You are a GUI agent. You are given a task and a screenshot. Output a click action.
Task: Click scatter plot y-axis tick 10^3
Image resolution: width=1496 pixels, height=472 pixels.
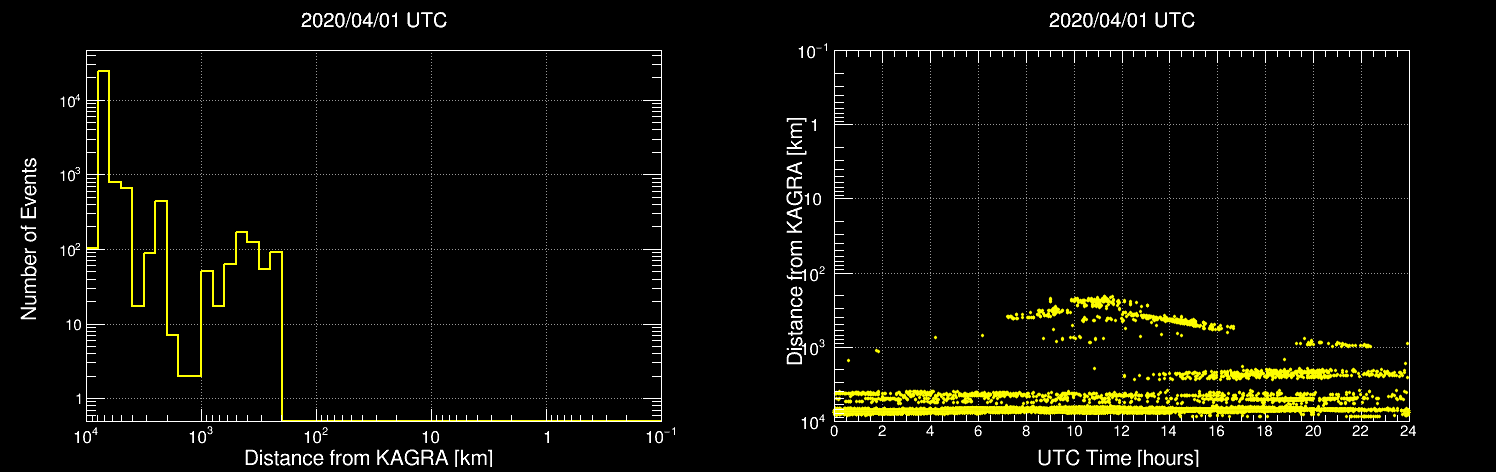(815, 347)
